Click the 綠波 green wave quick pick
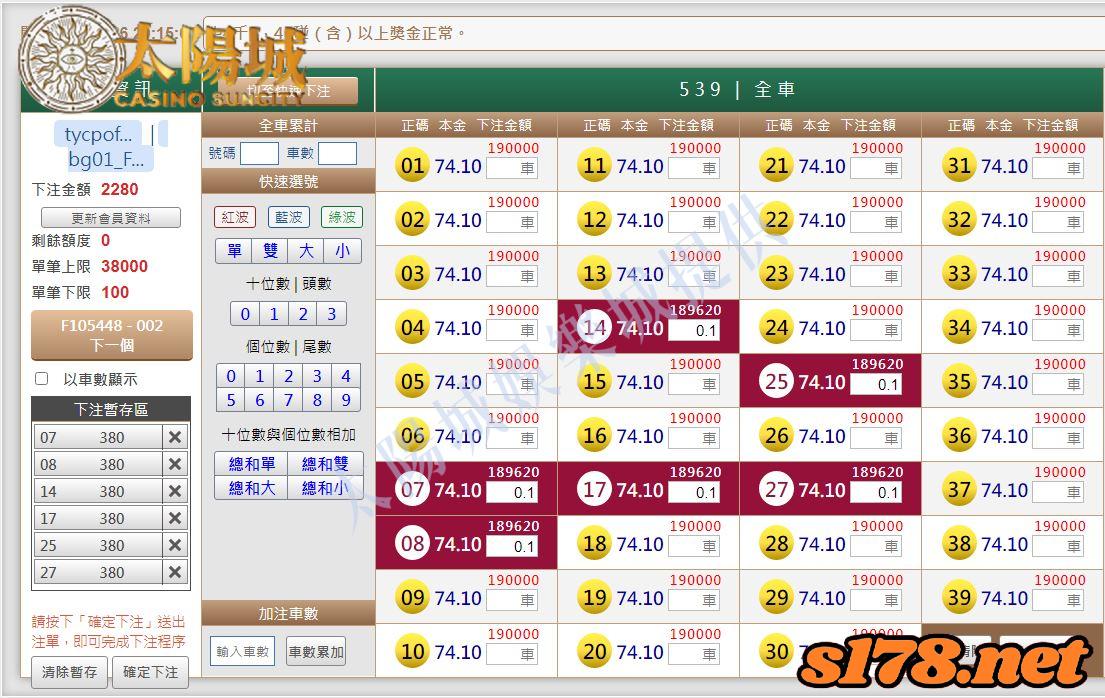Screen dimensions: 1105x698 tap(342, 217)
